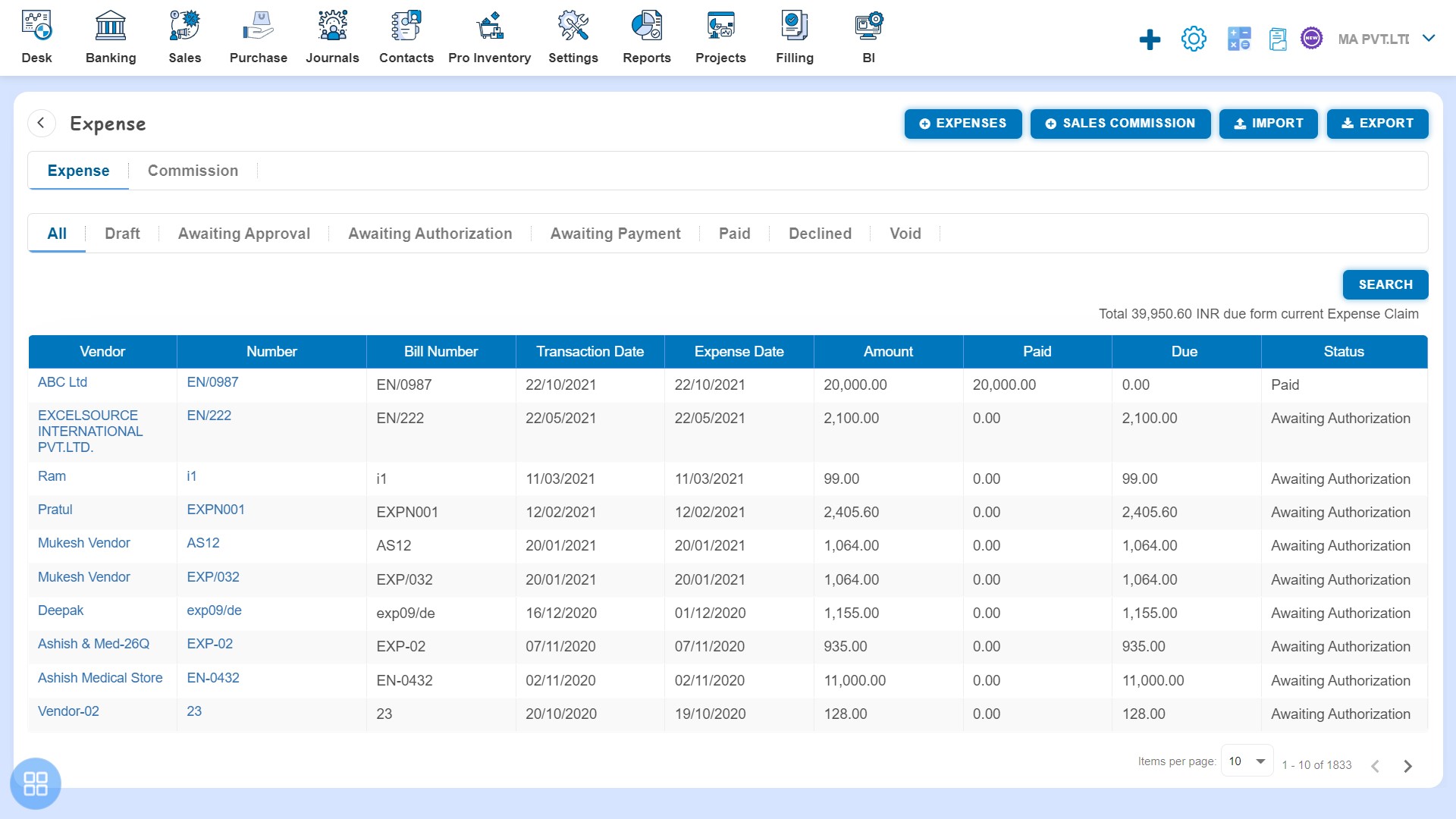Click previous page navigation arrow
The image size is (1456, 819).
point(1376,765)
